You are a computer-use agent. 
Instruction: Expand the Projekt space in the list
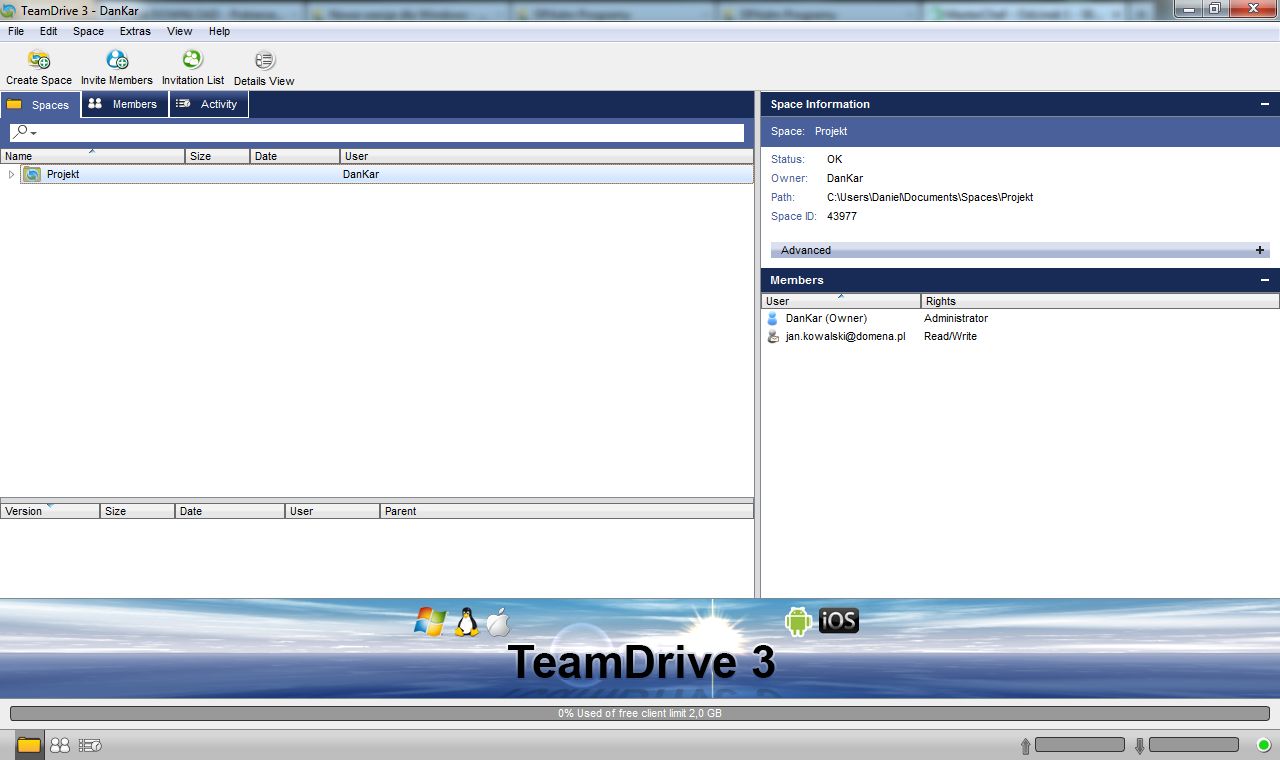10,174
